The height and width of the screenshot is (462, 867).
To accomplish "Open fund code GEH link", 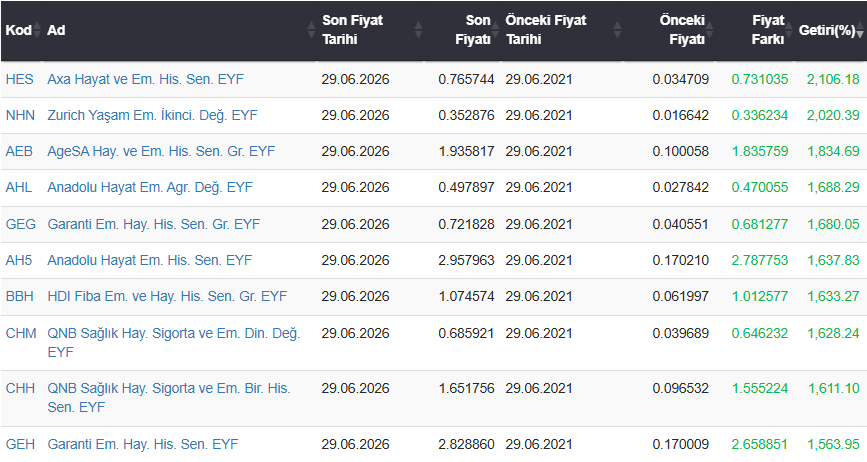I will (20, 444).
